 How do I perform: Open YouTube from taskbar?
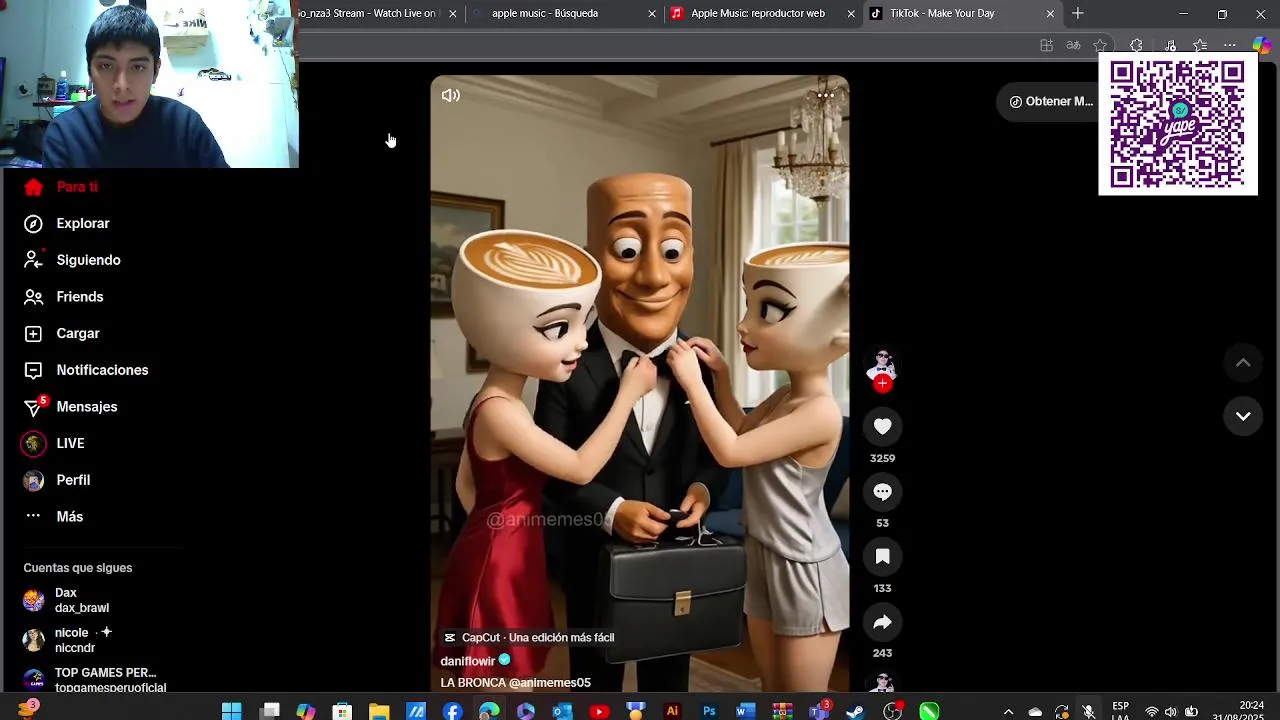click(x=599, y=711)
